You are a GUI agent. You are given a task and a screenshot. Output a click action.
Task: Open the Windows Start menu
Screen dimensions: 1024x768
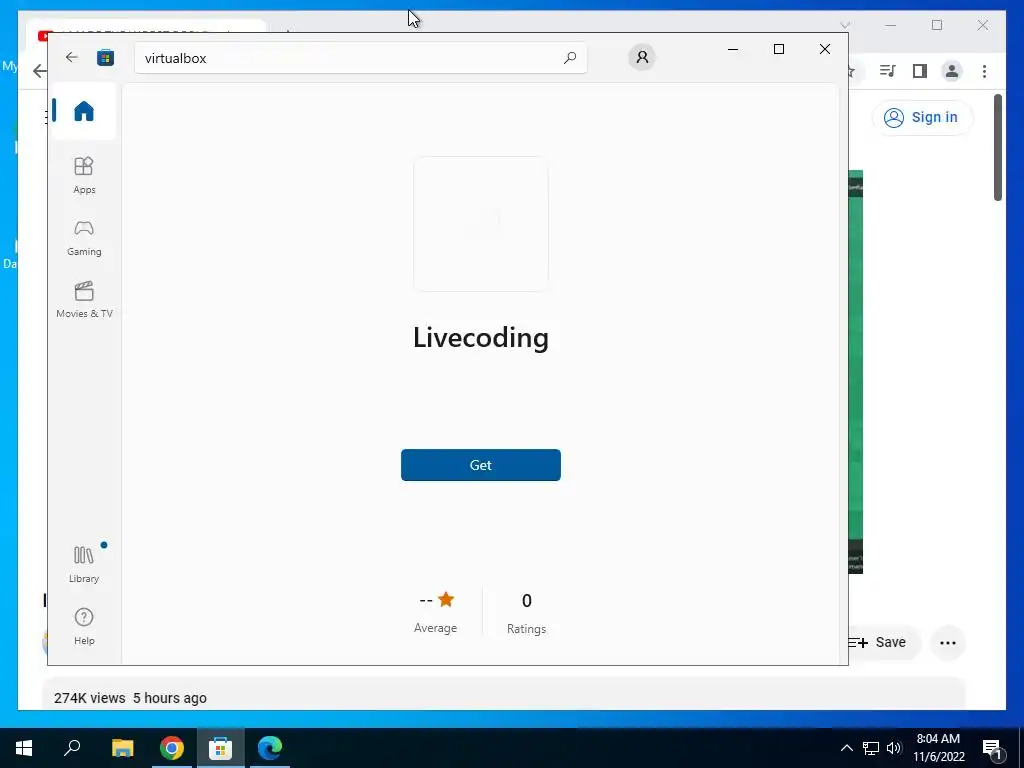pyautogui.click(x=24, y=748)
